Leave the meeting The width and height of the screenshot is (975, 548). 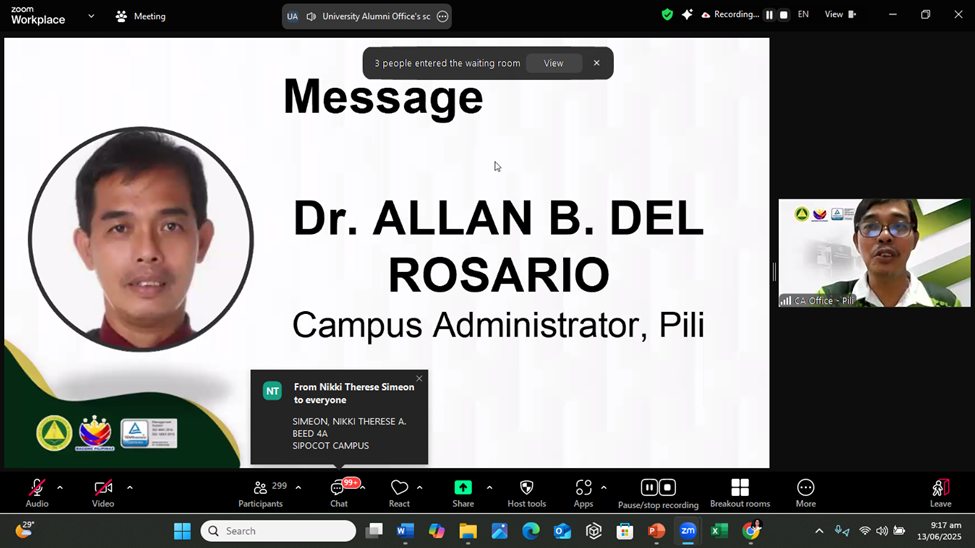tap(940, 489)
